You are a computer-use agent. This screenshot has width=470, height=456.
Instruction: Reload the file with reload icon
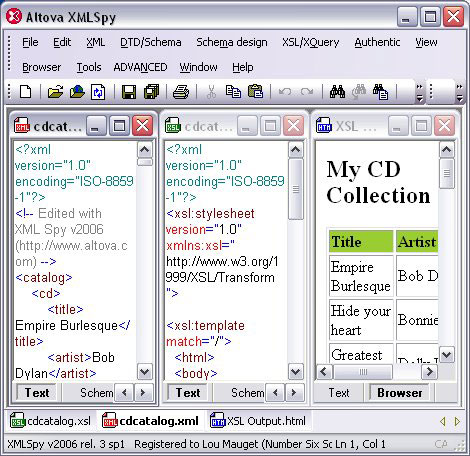[98, 92]
